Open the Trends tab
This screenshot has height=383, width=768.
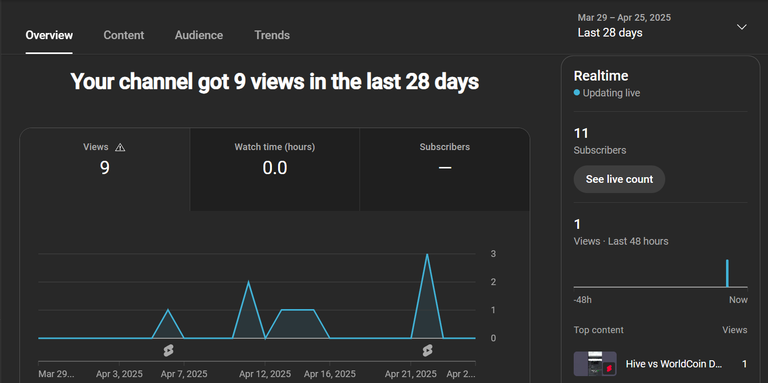tap(272, 35)
